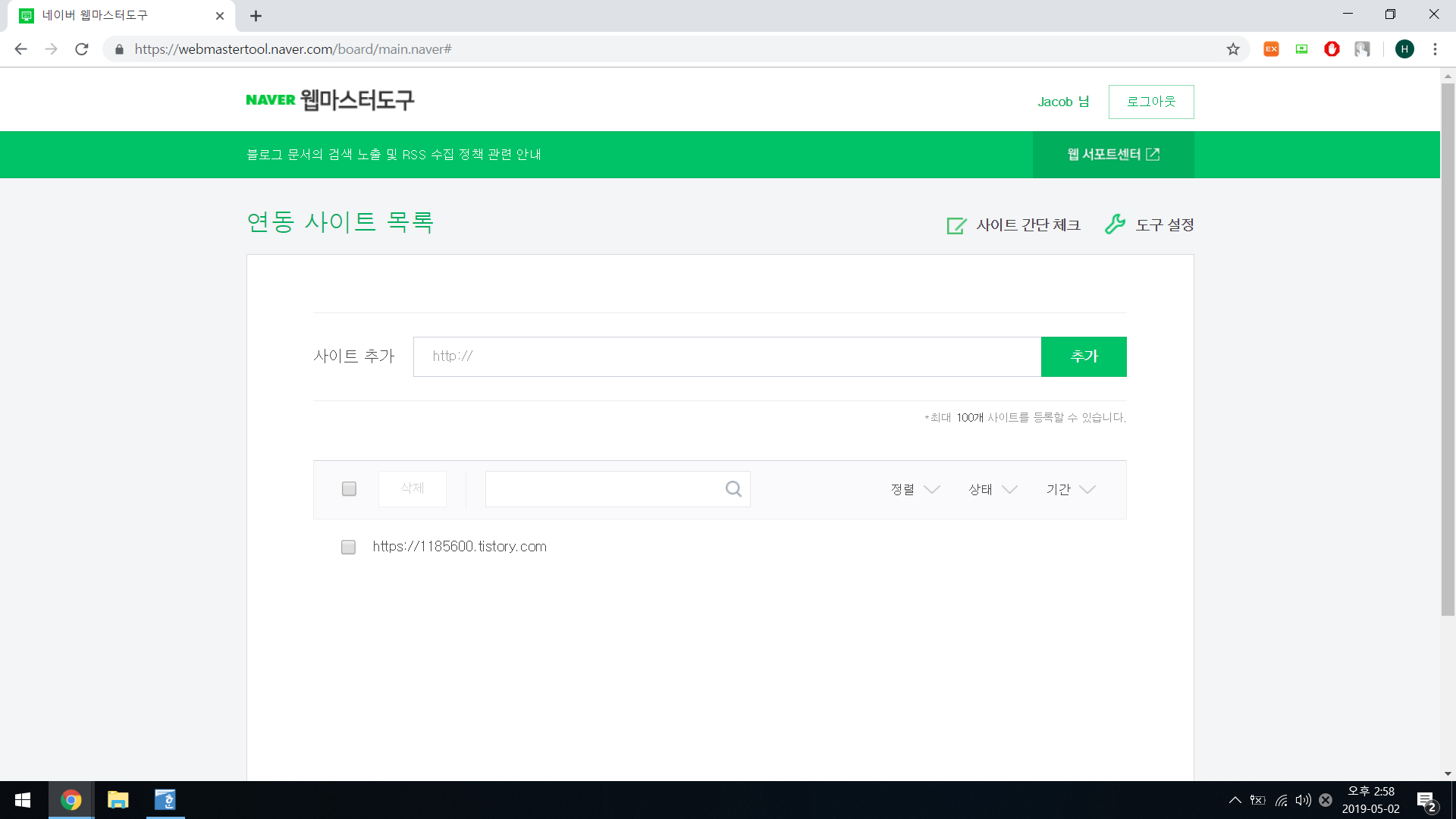Check the 1185600.tistory.com site checkbox
This screenshot has width=1456, height=819.
point(348,547)
